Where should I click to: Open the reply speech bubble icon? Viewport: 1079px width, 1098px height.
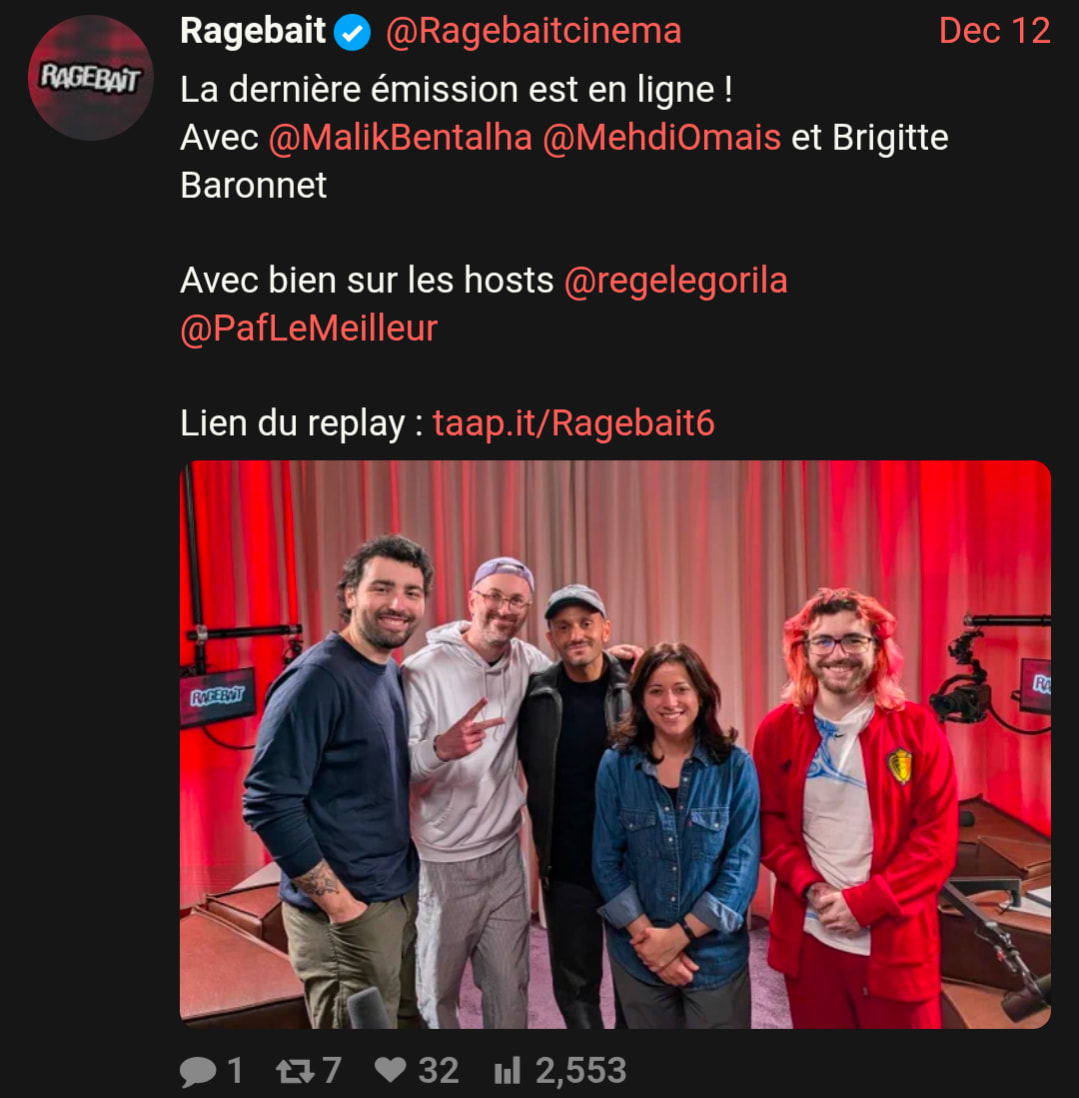coord(198,1071)
